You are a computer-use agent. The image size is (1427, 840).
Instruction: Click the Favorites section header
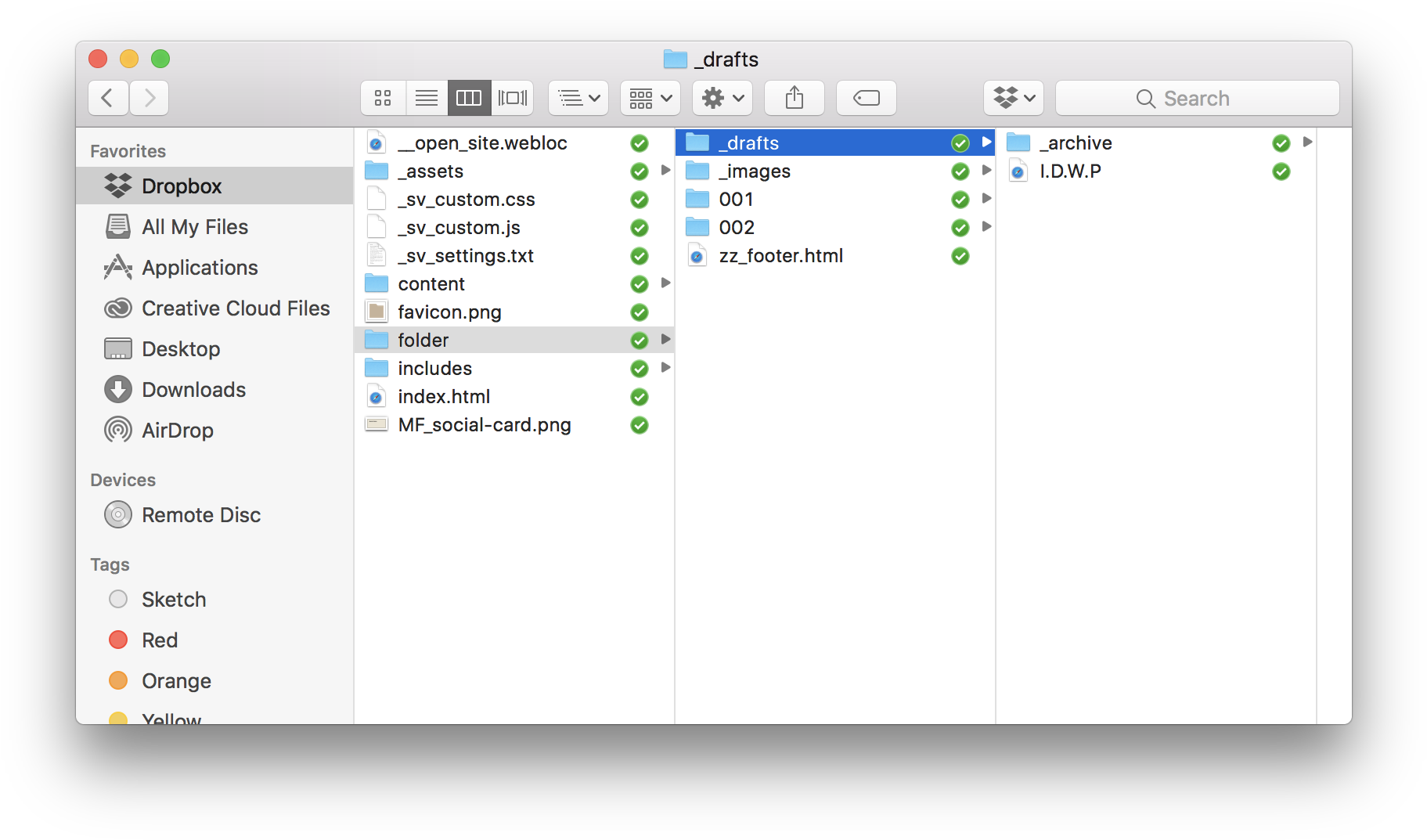coord(128,151)
